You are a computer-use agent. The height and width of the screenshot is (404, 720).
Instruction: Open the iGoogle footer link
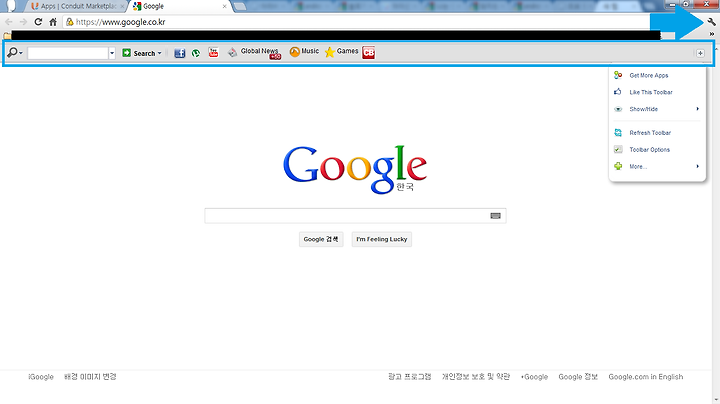[x=41, y=377]
